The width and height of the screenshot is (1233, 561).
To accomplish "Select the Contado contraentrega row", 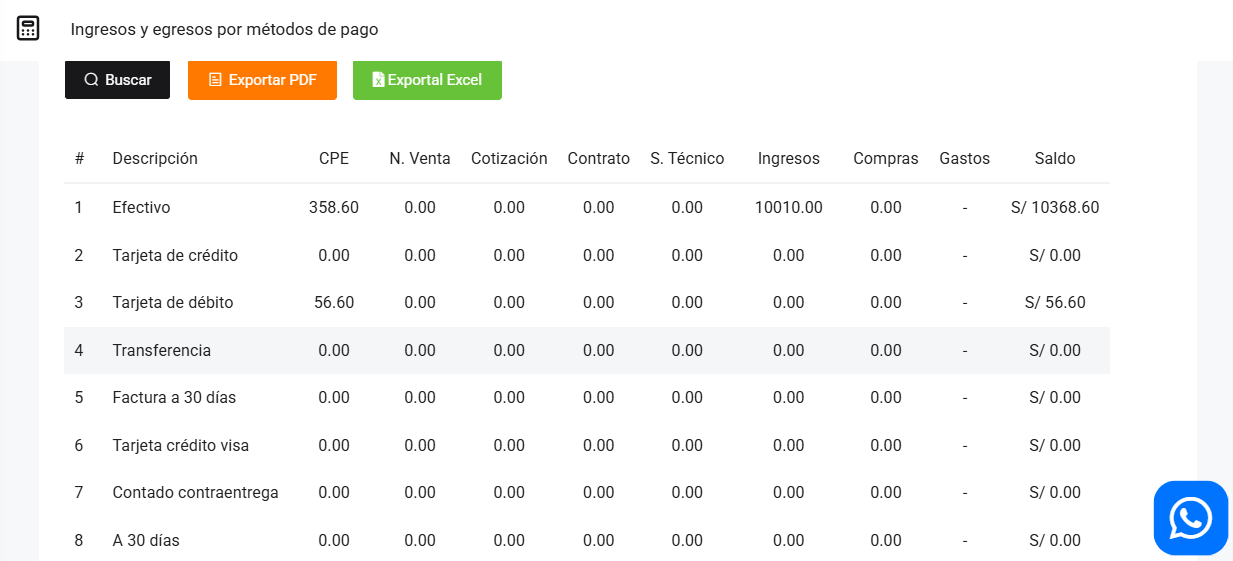I will [195, 492].
